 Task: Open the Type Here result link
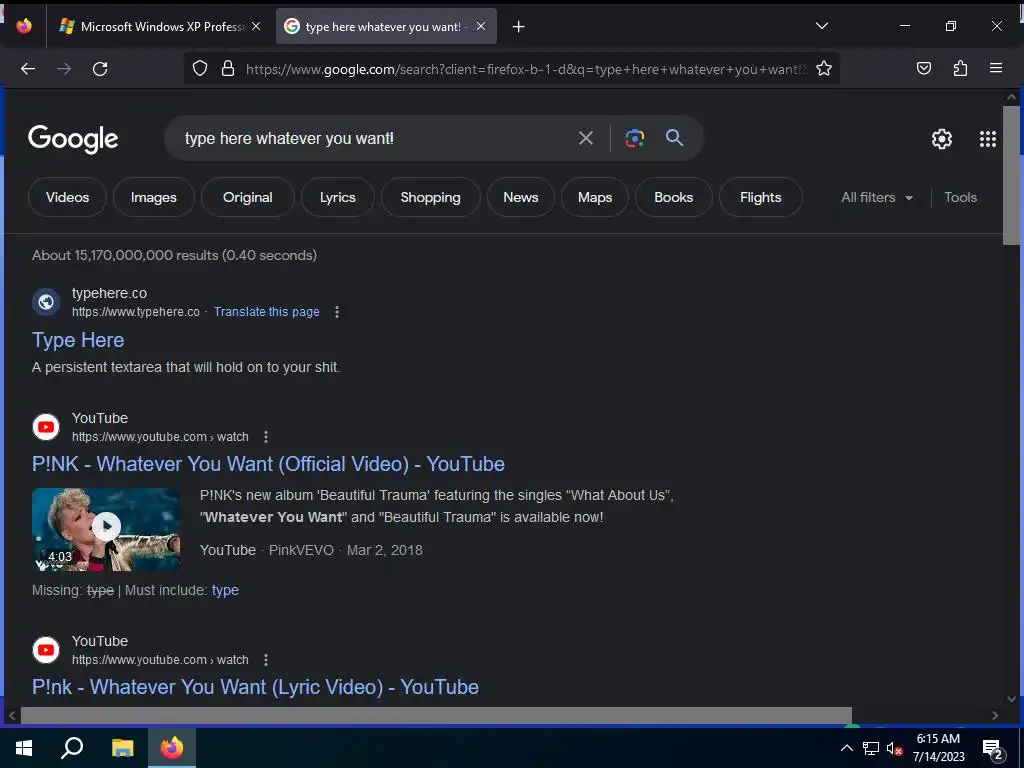point(78,340)
